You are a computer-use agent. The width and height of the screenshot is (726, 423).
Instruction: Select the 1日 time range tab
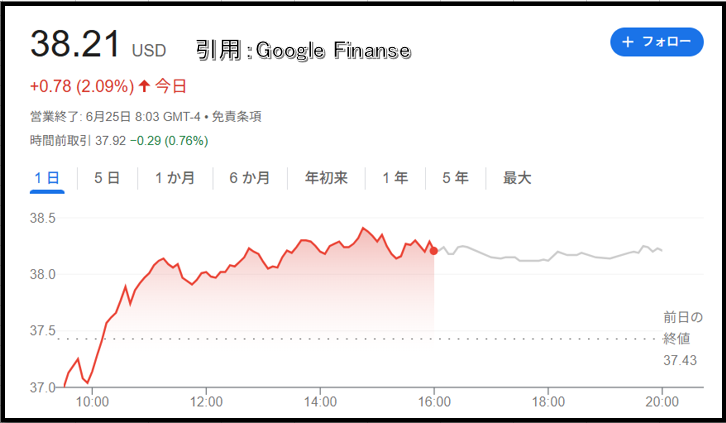click(x=47, y=178)
